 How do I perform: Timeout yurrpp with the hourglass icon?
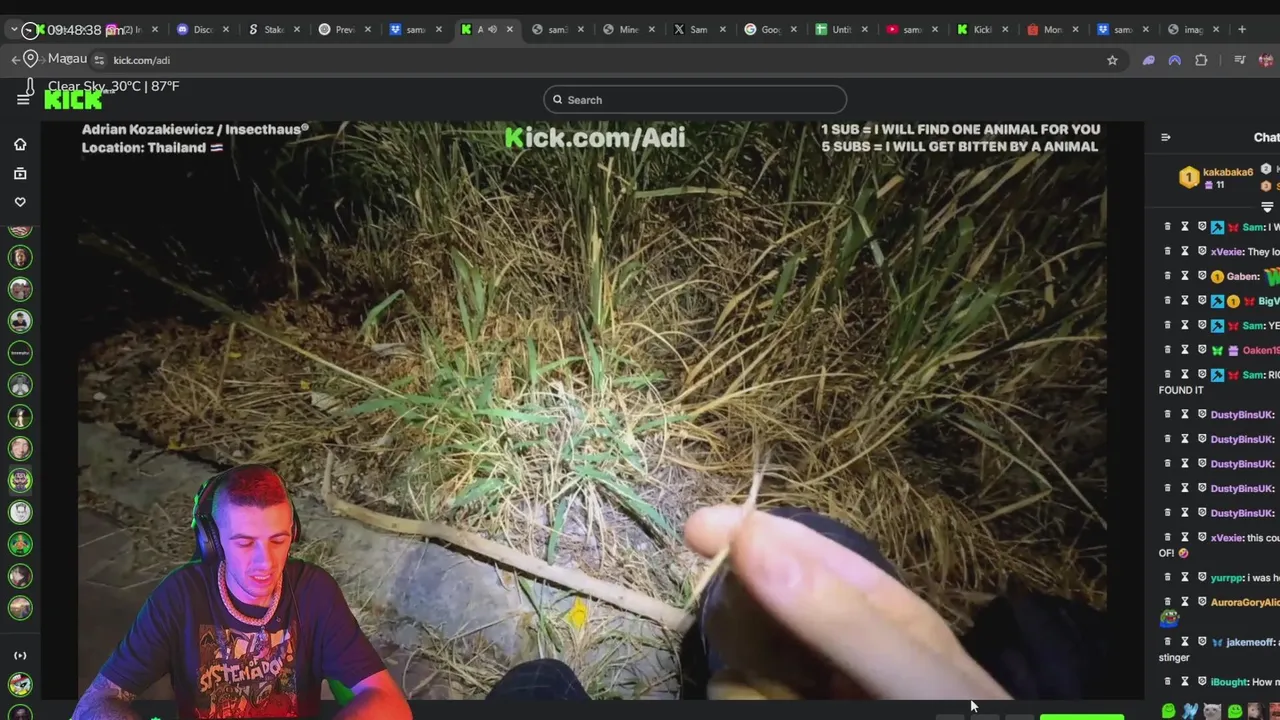pyautogui.click(x=1185, y=577)
